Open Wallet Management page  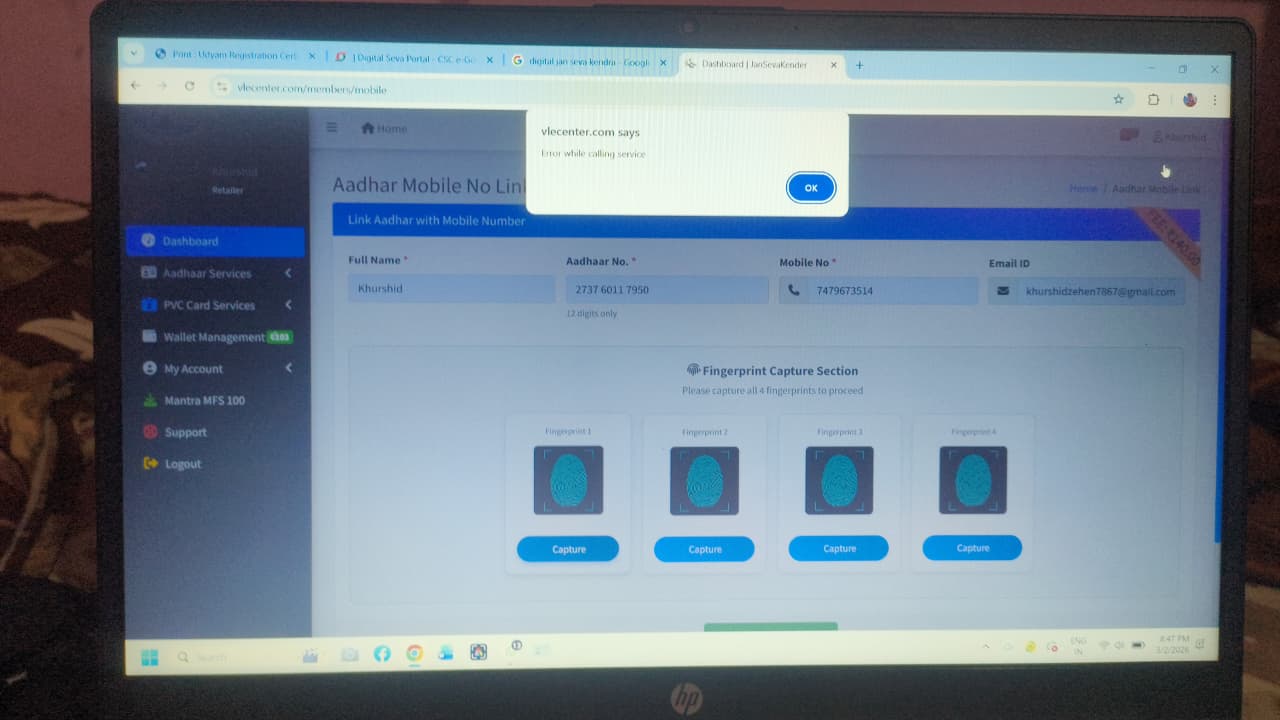pos(214,337)
